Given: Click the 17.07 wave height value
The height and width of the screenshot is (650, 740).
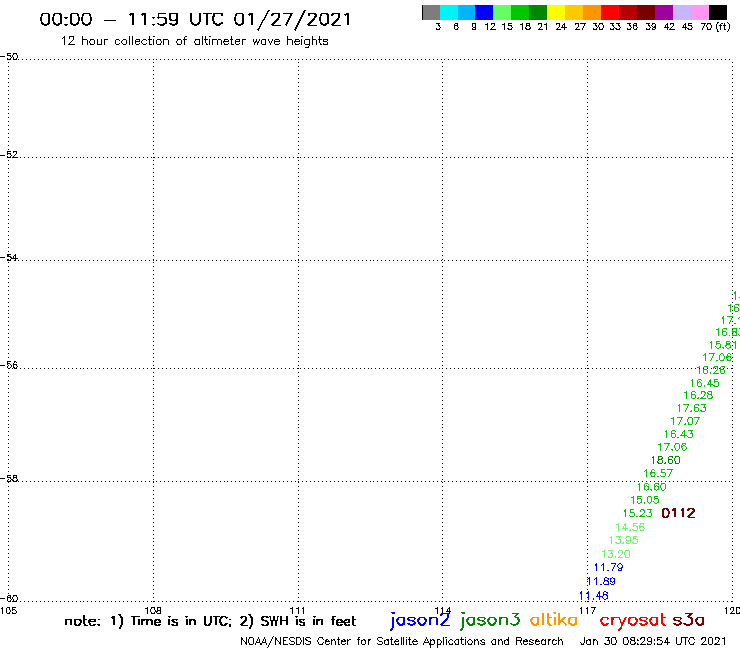Looking at the screenshot, I should [x=685, y=421].
